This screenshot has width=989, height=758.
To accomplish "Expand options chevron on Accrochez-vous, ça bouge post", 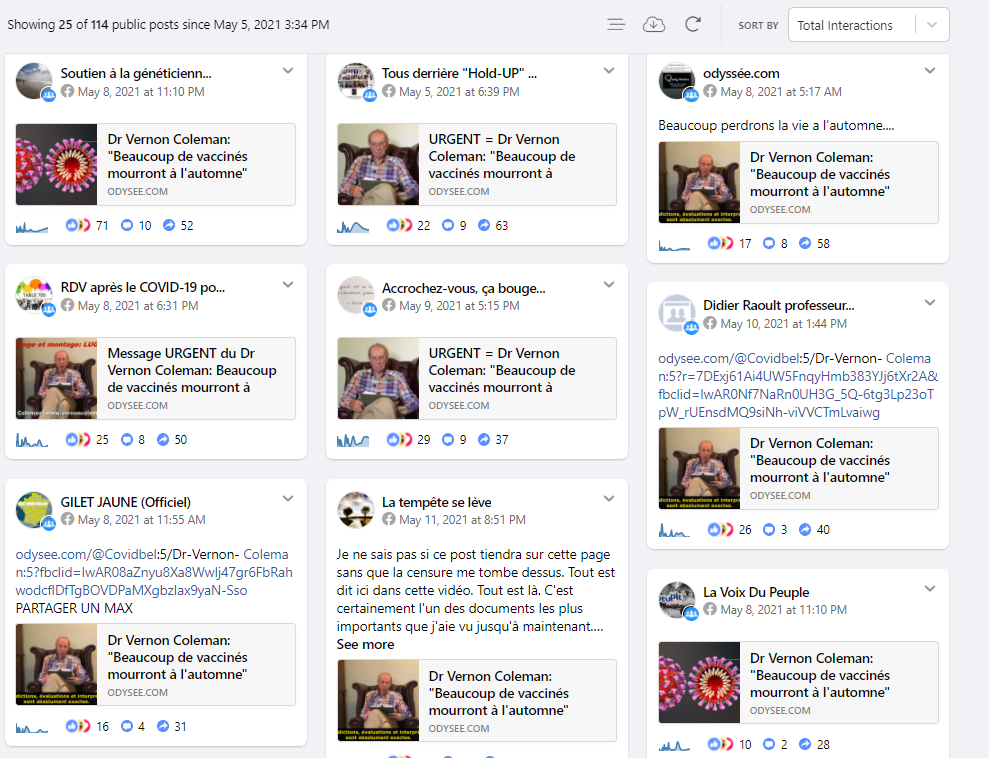I will pyautogui.click(x=609, y=284).
